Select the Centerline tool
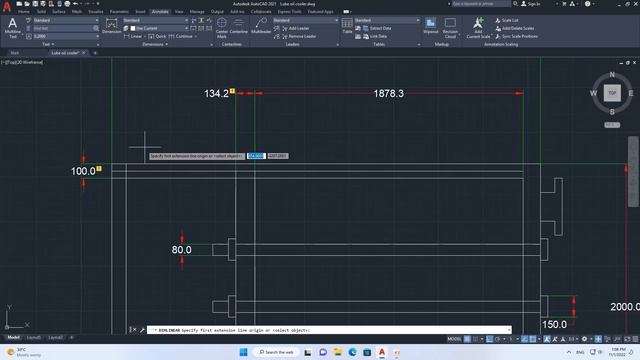The image size is (640, 360). (239, 26)
